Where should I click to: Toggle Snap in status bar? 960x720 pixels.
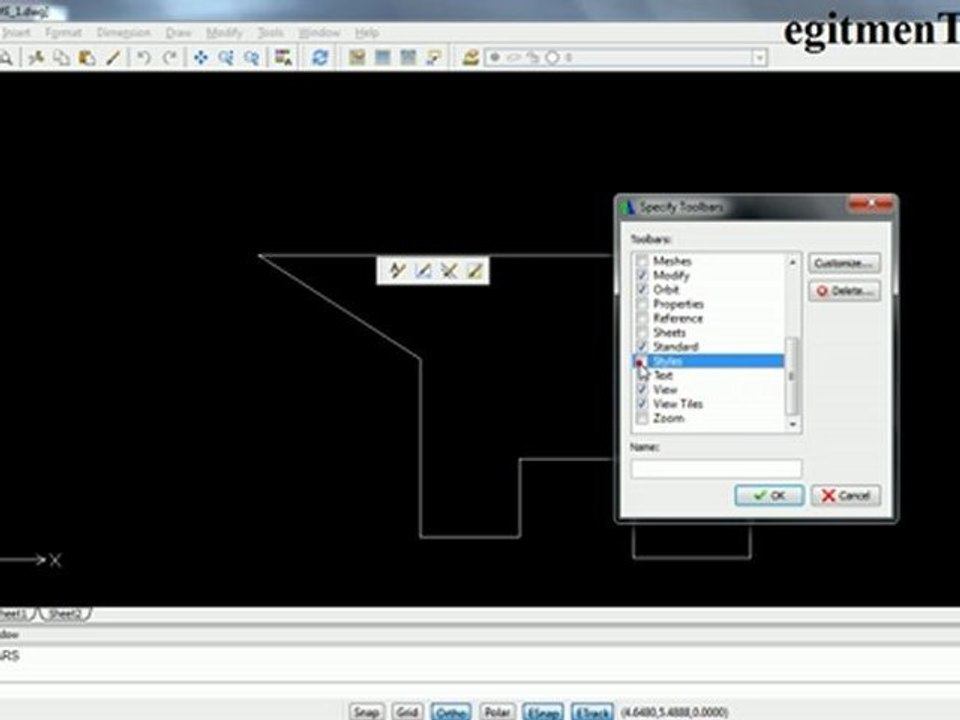click(366, 712)
